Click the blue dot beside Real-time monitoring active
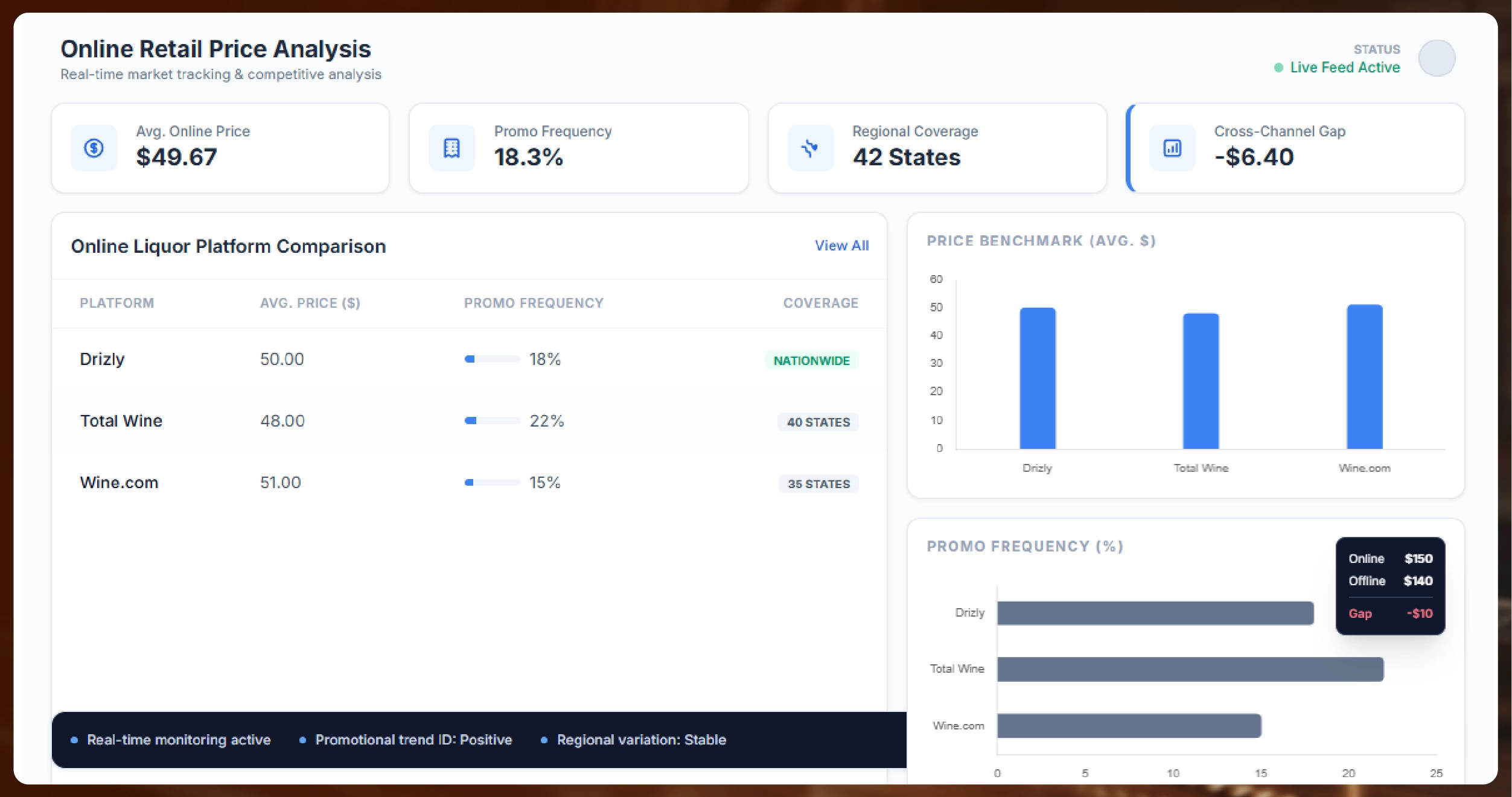The height and width of the screenshot is (797, 1512). click(x=75, y=739)
